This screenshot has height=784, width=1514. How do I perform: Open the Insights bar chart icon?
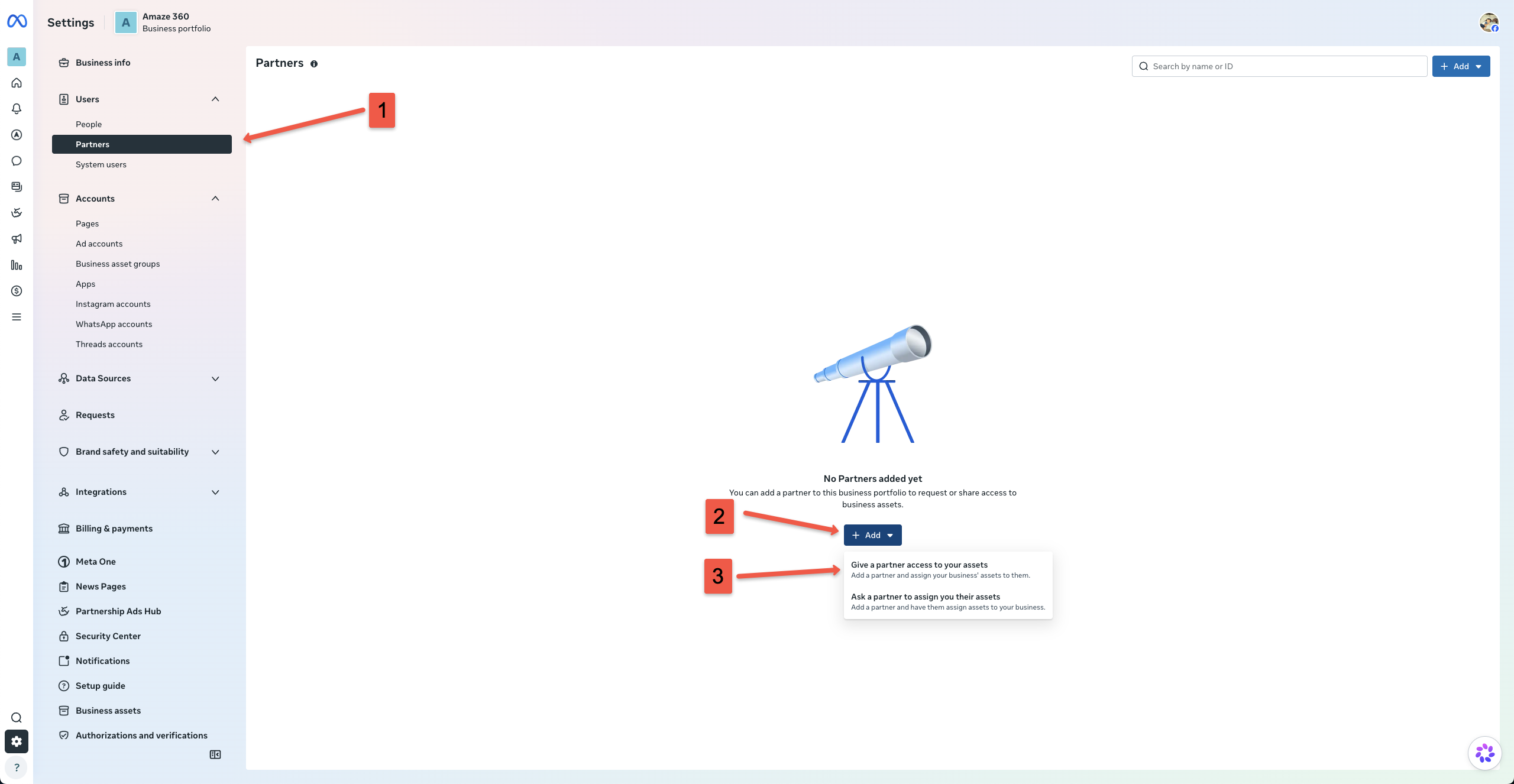pyautogui.click(x=17, y=265)
